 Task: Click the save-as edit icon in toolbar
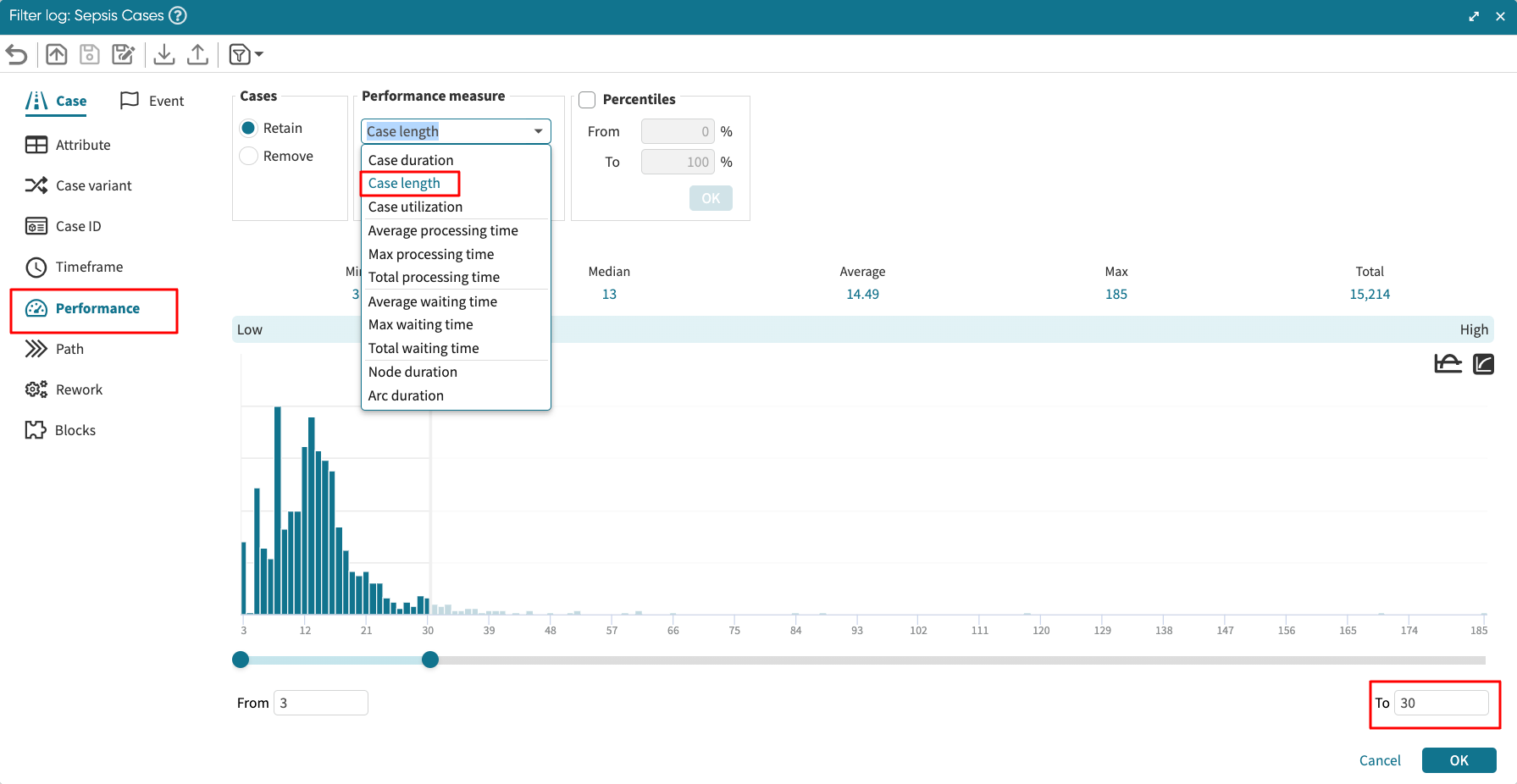pyautogui.click(x=124, y=55)
